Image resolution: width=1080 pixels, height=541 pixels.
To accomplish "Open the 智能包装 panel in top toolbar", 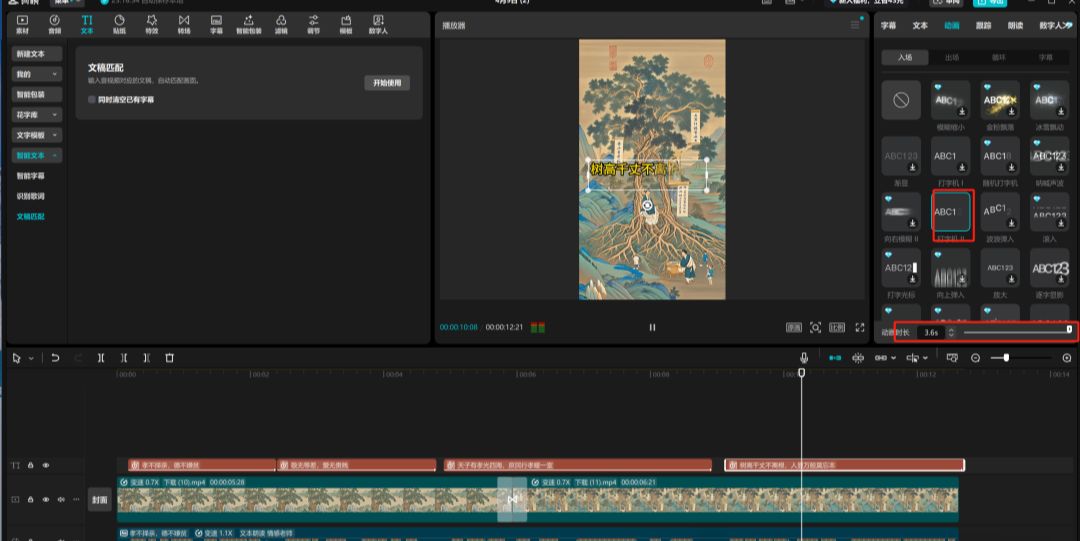I will point(249,24).
